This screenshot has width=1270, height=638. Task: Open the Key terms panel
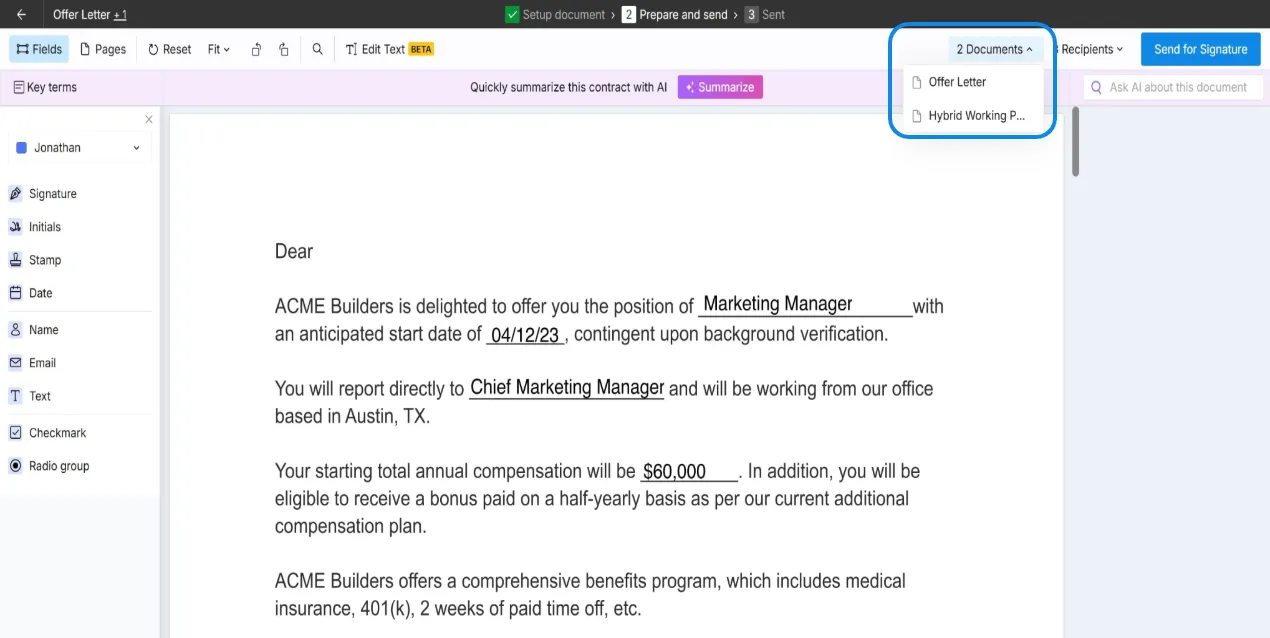coord(45,87)
